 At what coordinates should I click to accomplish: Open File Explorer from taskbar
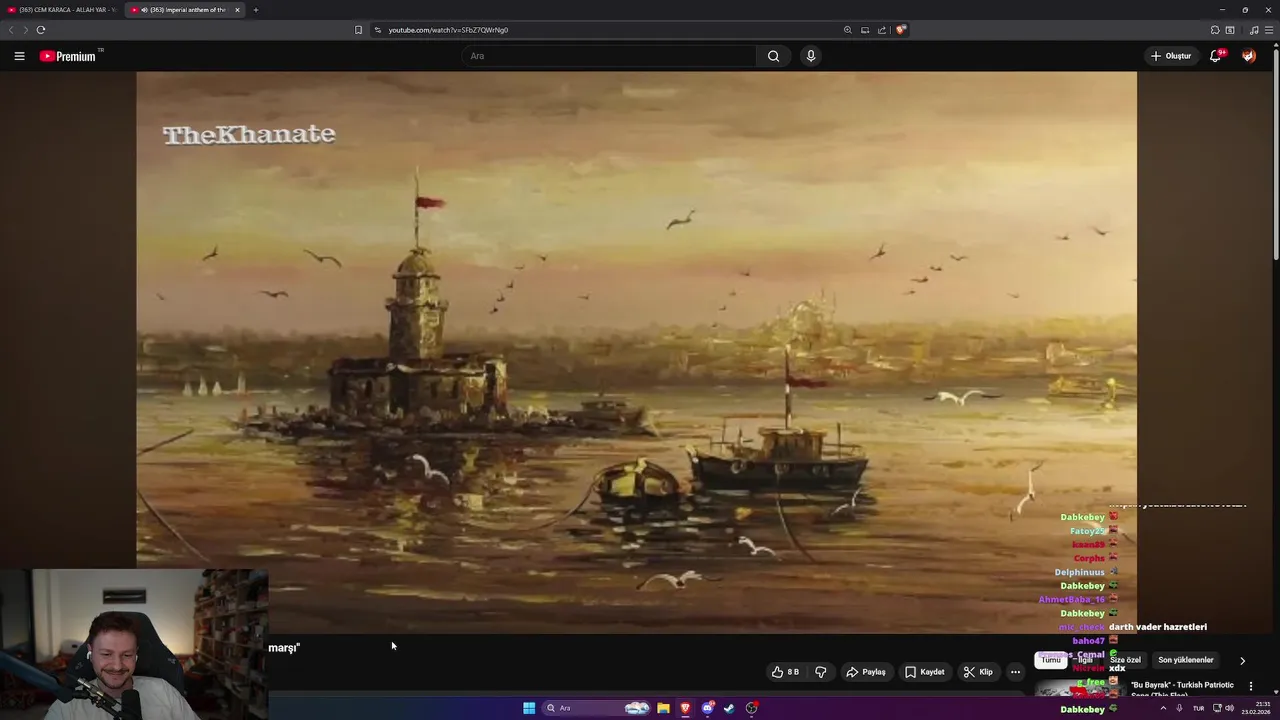click(x=663, y=708)
